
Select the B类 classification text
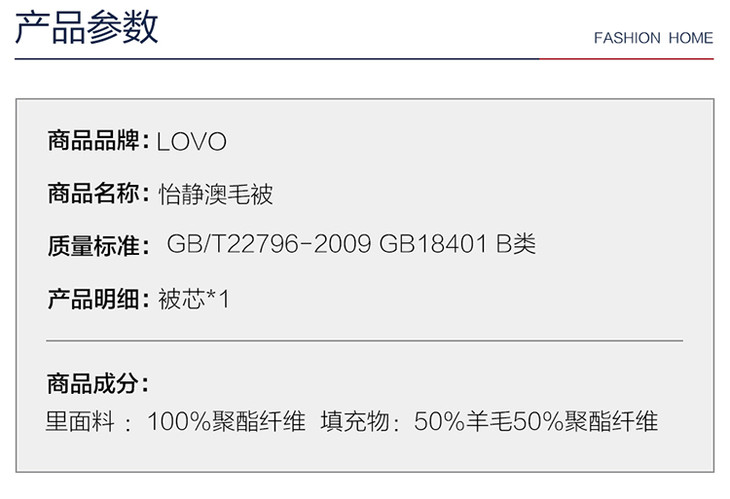tap(516, 245)
